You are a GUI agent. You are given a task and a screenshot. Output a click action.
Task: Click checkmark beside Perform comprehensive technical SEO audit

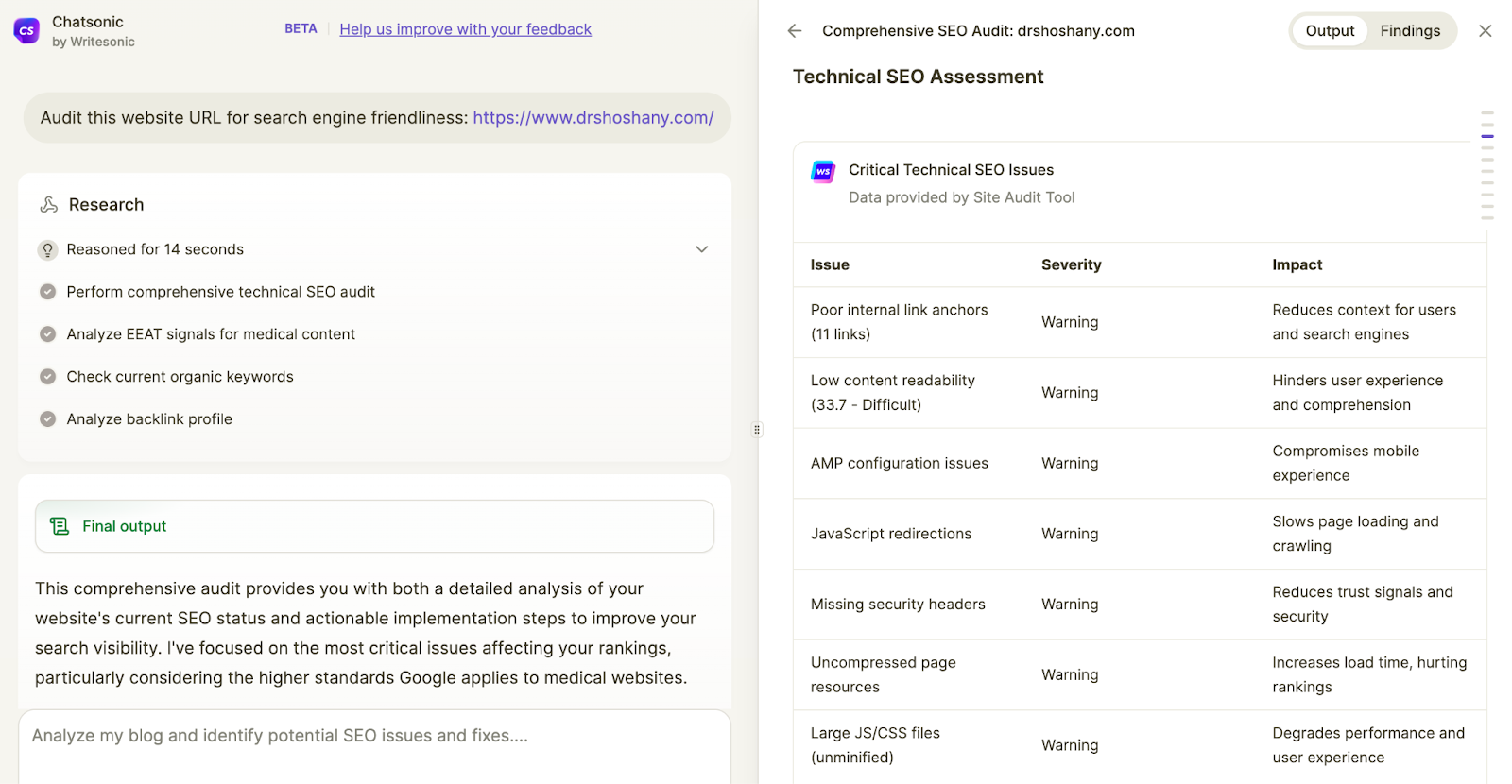pyautogui.click(x=47, y=292)
